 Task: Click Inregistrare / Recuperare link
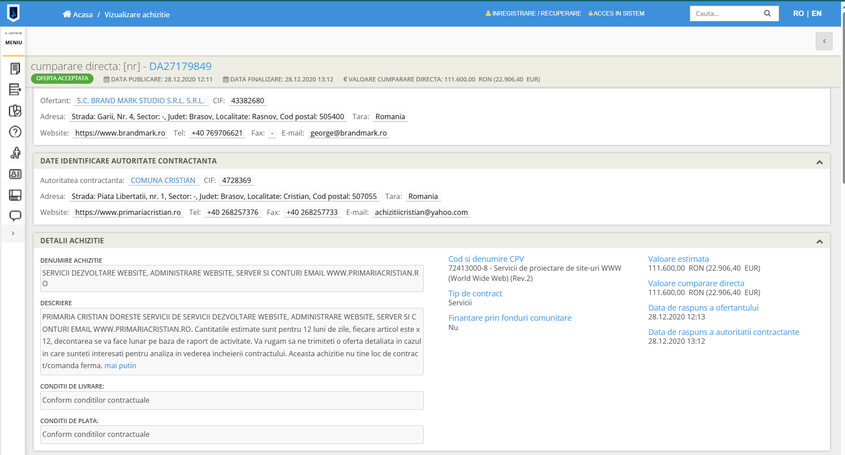click(532, 14)
